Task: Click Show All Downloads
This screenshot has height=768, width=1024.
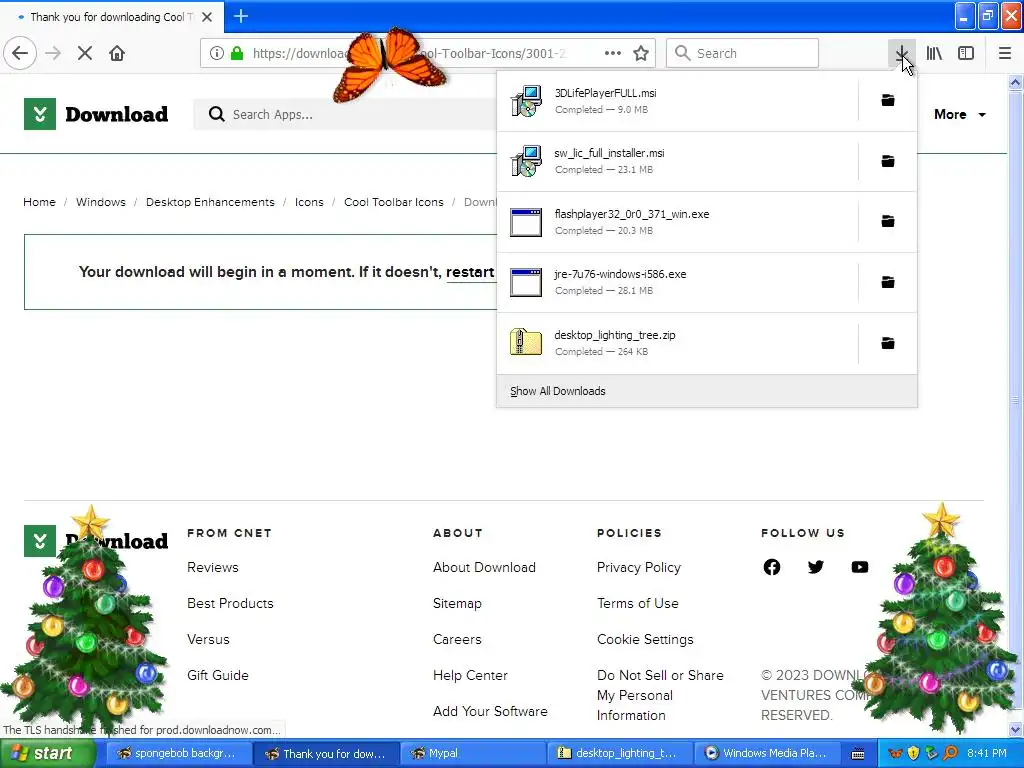Action: click(707, 391)
